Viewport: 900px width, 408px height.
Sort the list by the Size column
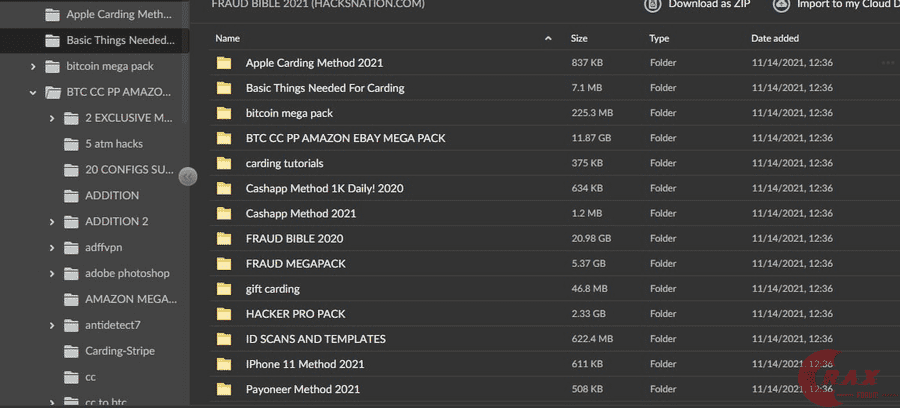tap(579, 38)
